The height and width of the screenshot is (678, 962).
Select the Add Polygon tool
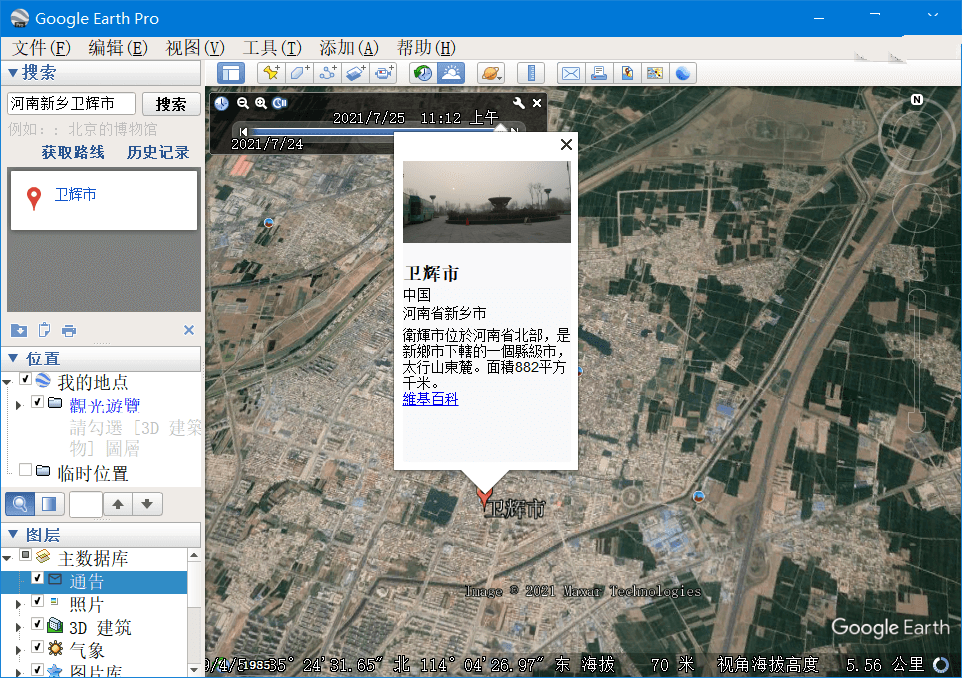point(300,73)
